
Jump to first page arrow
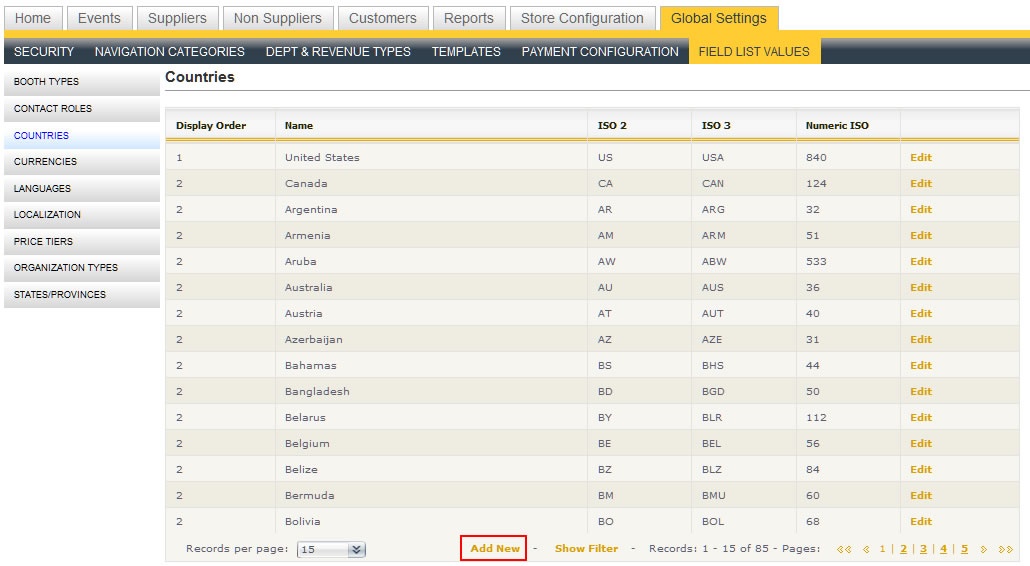pos(845,549)
